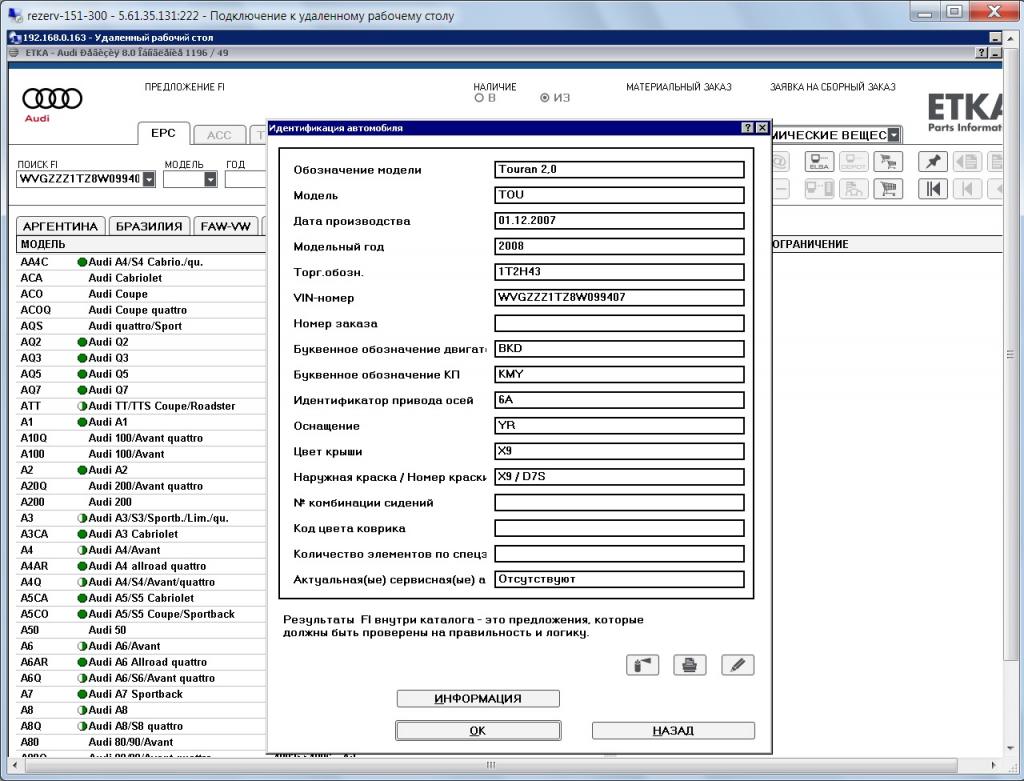This screenshot has width=1024, height=781.
Task: Select the Audi A6 Allroad quattro row
Action: (x=141, y=662)
